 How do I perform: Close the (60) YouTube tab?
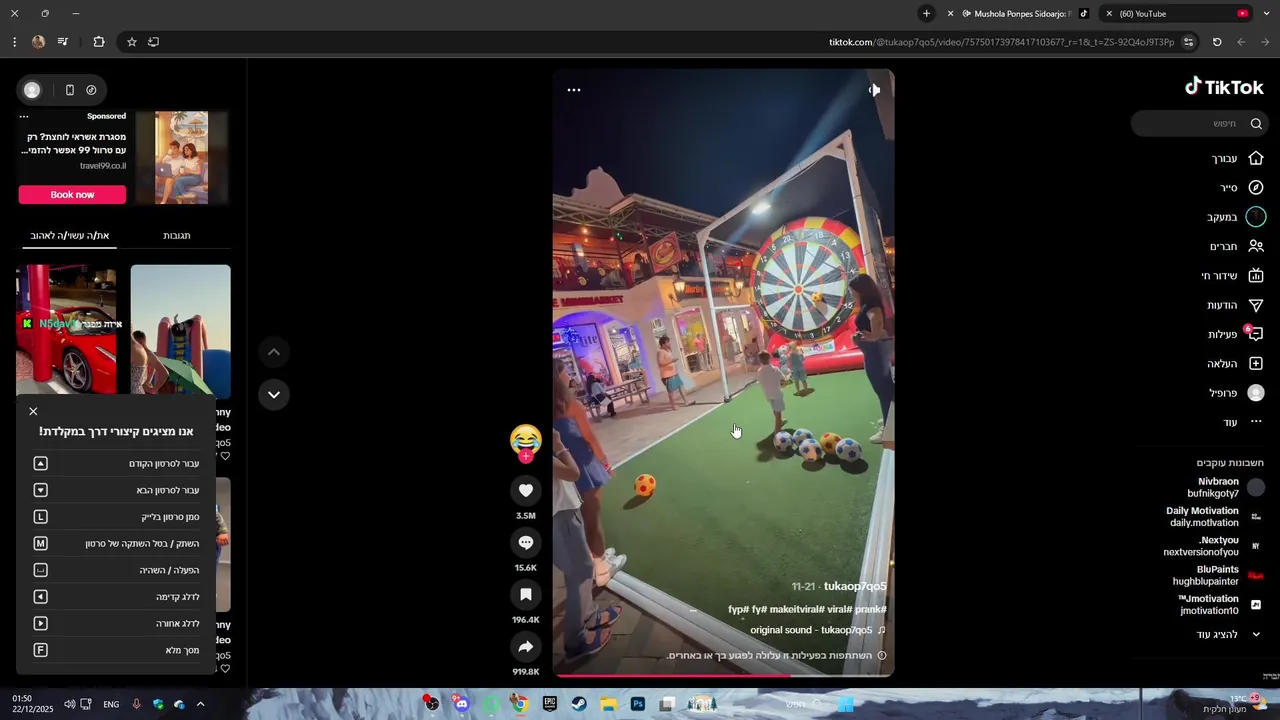[1109, 14]
